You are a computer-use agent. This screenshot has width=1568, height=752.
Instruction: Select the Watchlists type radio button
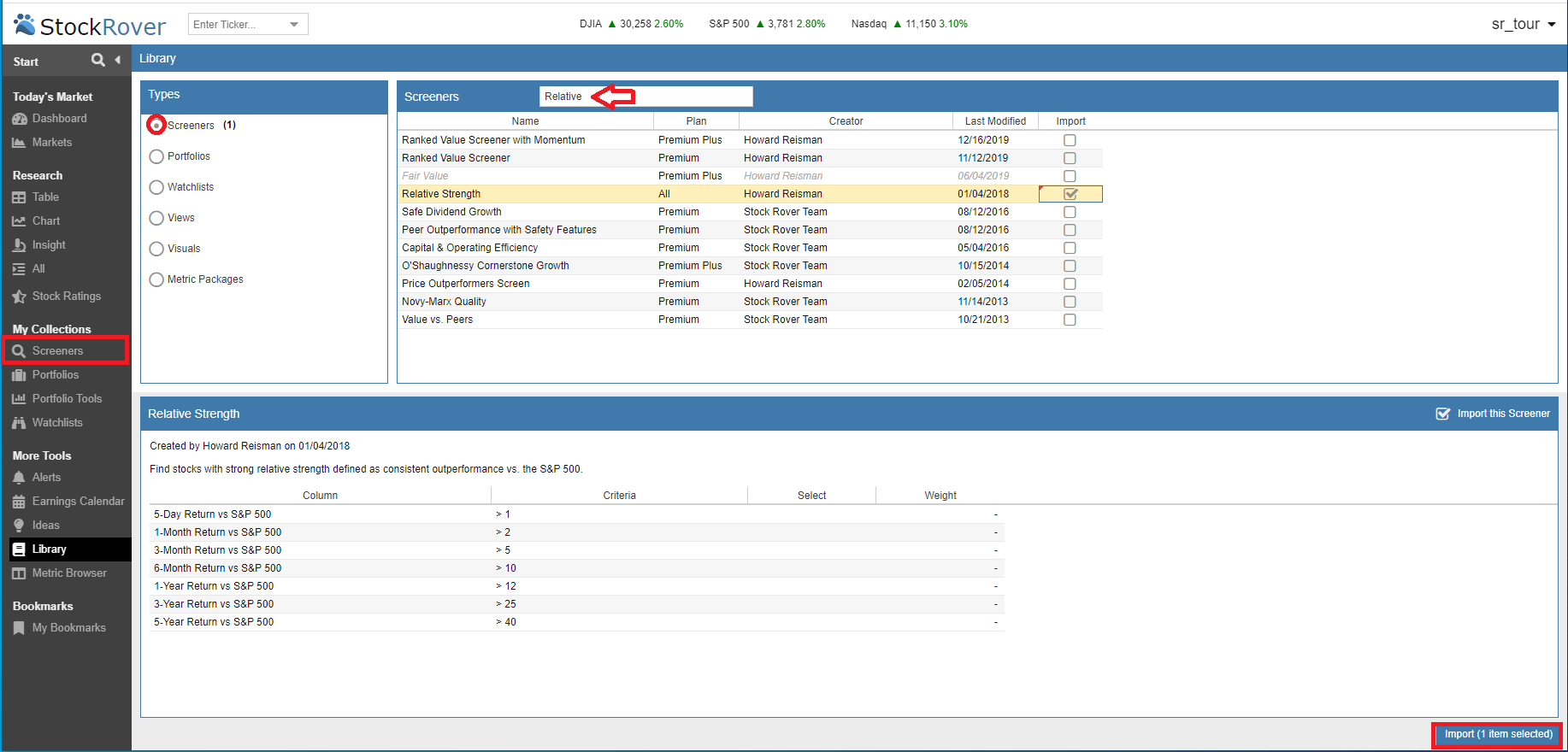[x=156, y=187]
